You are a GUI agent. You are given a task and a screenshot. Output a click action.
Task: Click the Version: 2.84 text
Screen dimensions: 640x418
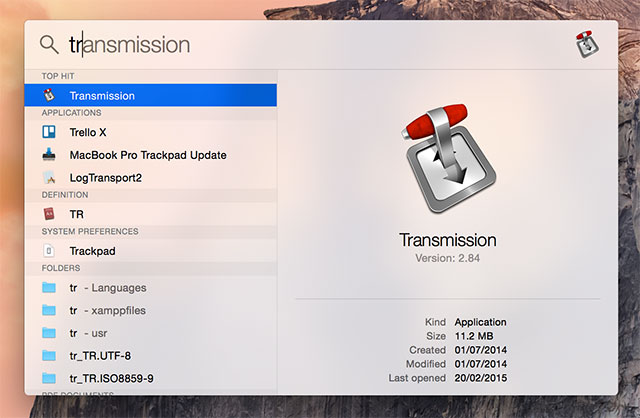pos(447,258)
